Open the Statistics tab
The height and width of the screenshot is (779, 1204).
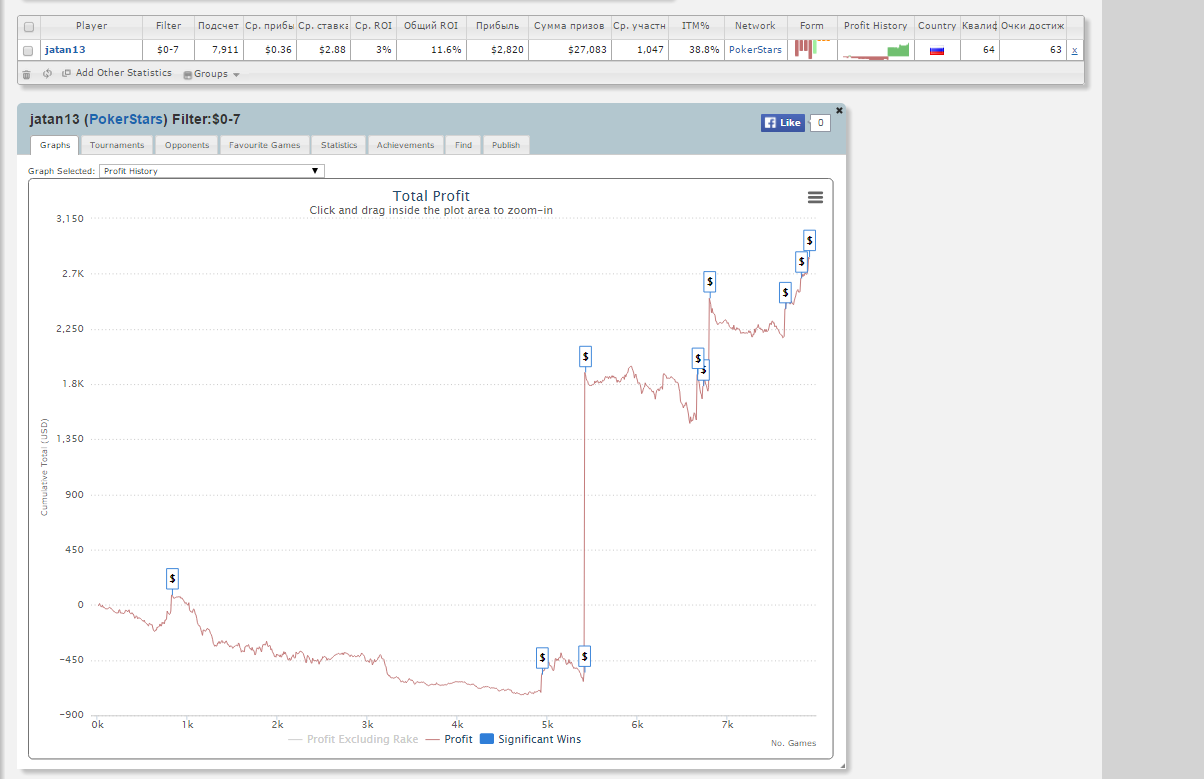tap(339, 145)
